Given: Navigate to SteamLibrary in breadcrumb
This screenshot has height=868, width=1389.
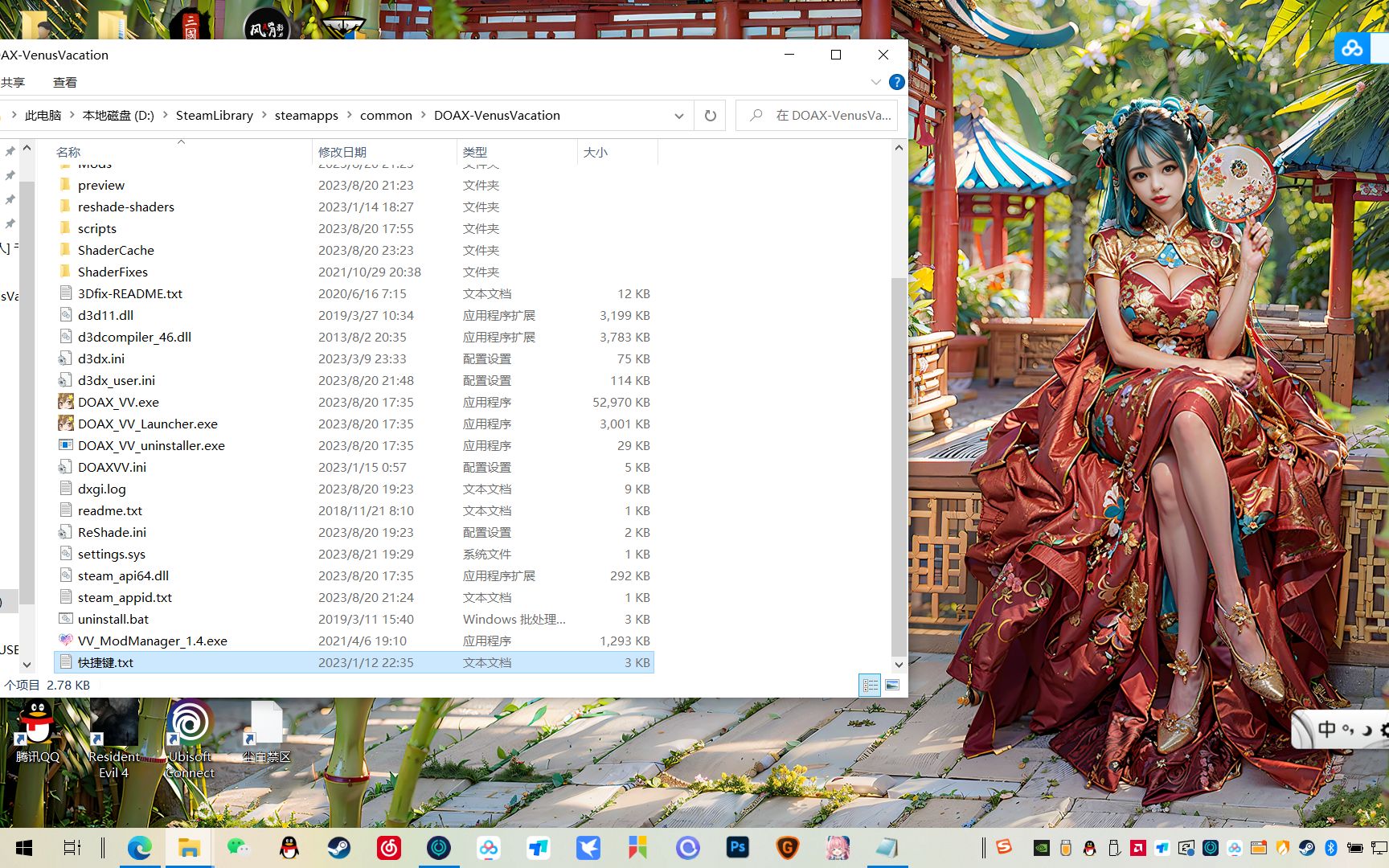Looking at the screenshot, I should pos(215,116).
